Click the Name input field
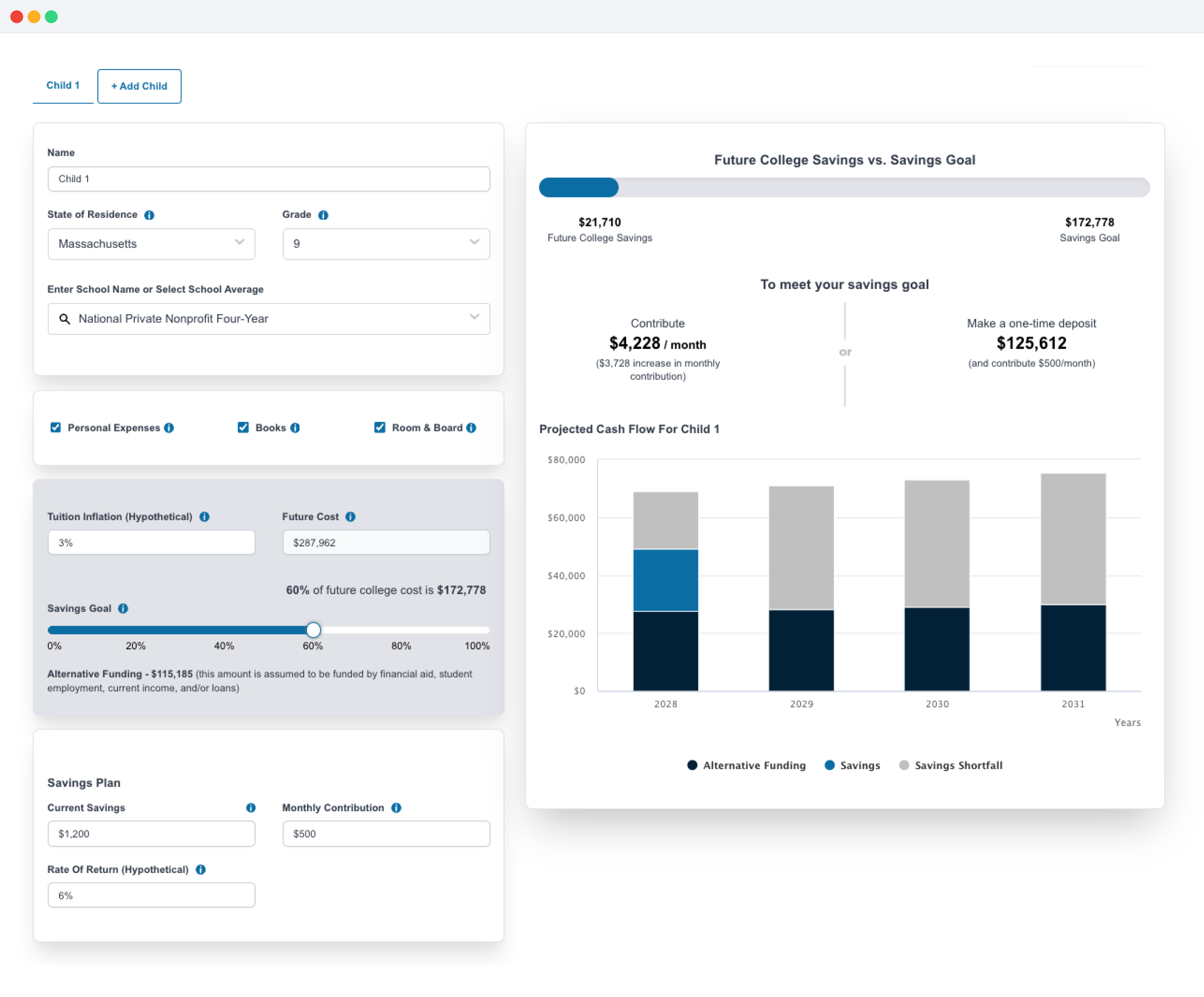This screenshot has height=997, width=1204. click(x=269, y=179)
